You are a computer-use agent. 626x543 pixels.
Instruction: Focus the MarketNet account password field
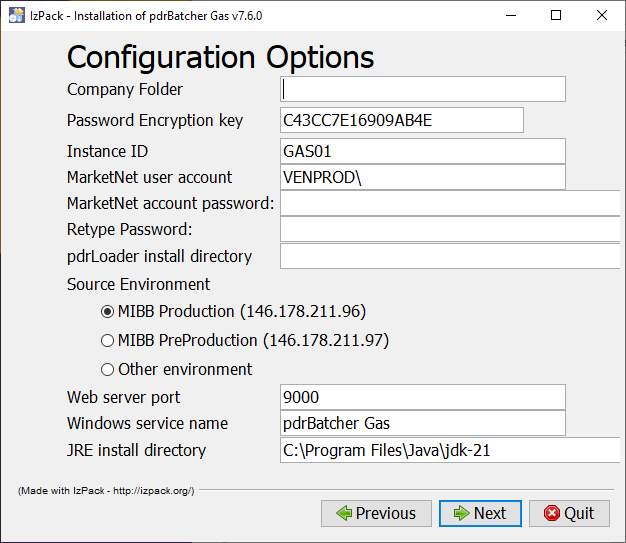pyautogui.click(x=450, y=203)
